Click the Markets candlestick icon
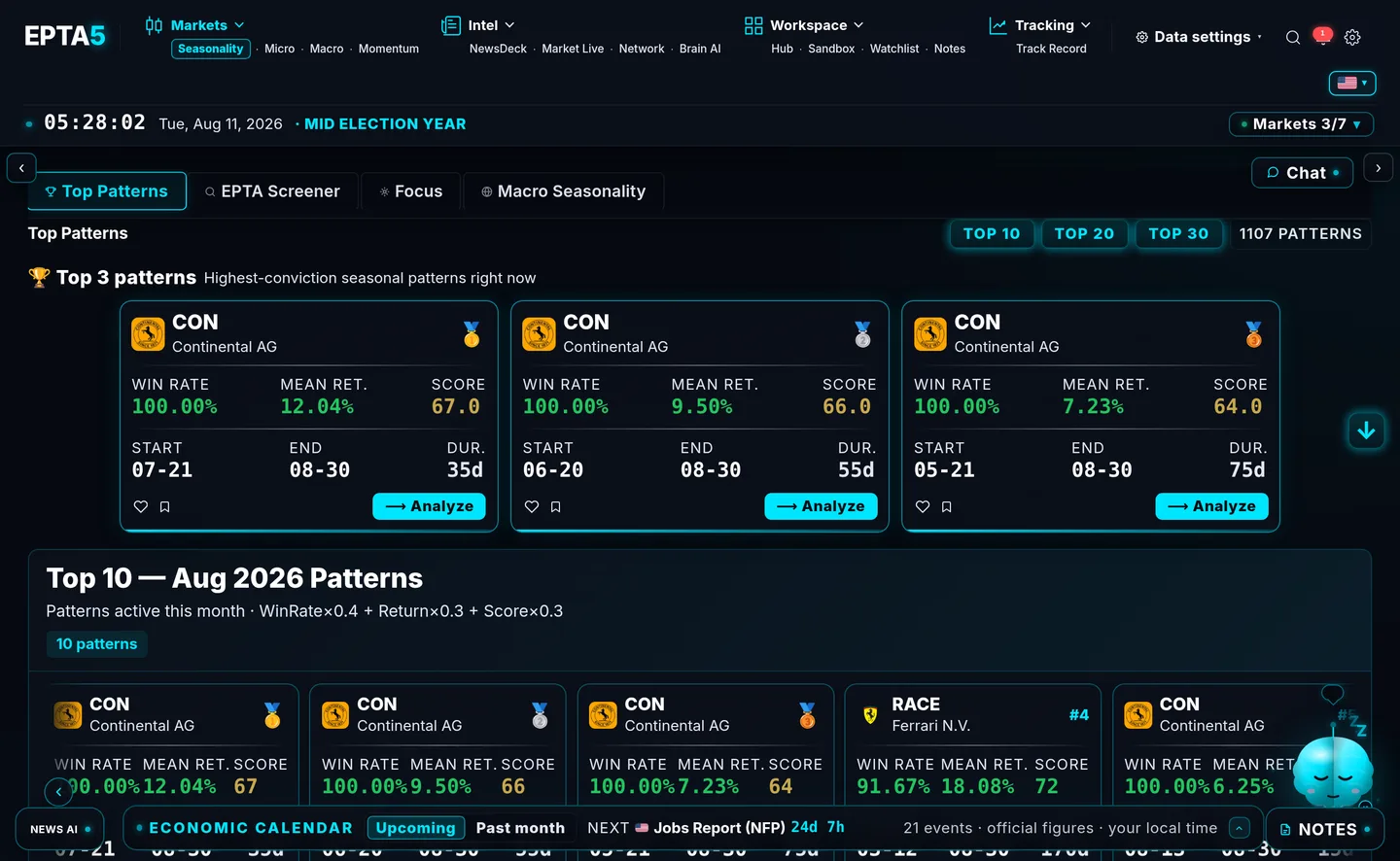Screen dimensions: 1400x861 (x=154, y=25)
